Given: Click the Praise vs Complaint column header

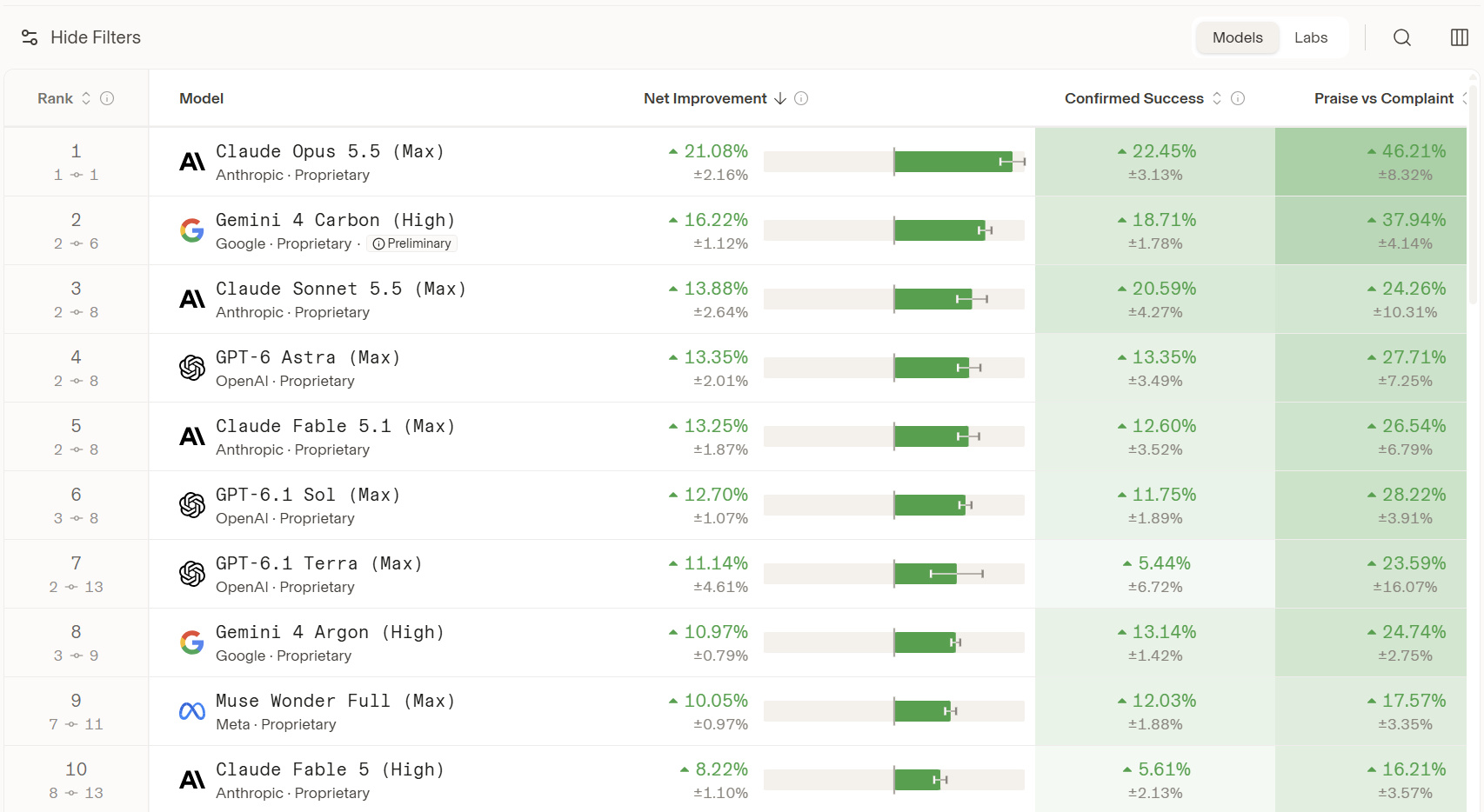Looking at the screenshot, I should point(1384,98).
